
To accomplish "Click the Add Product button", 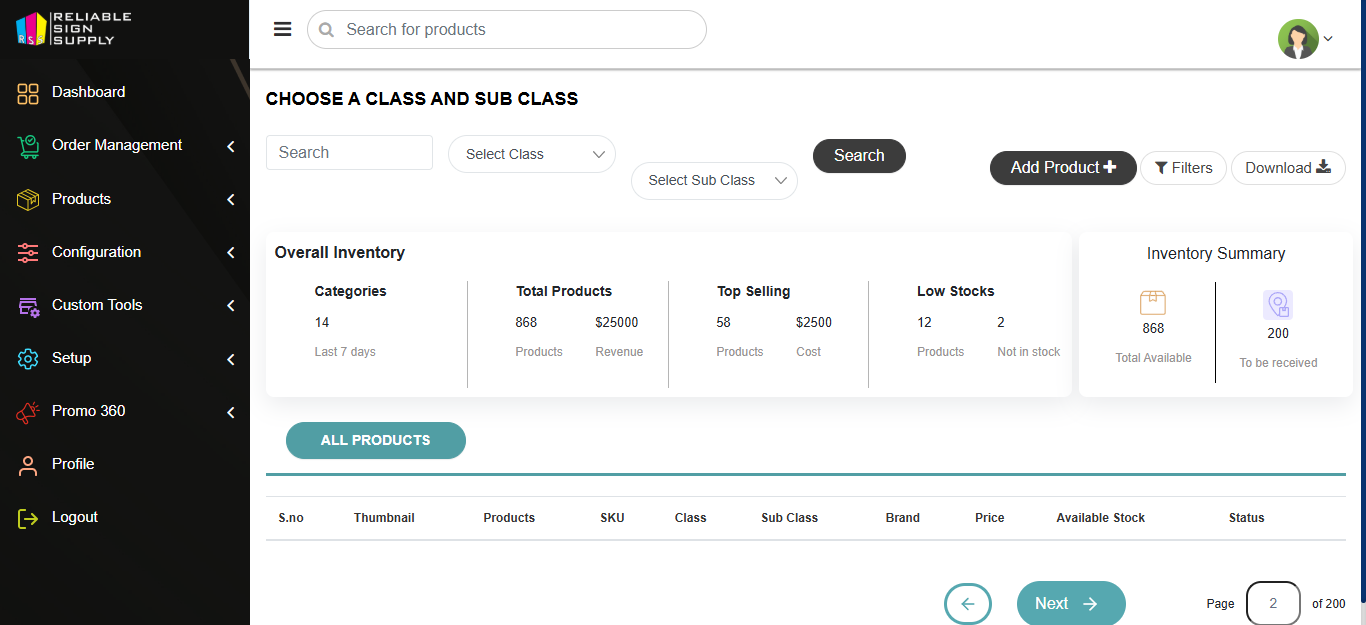I will (1062, 168).
